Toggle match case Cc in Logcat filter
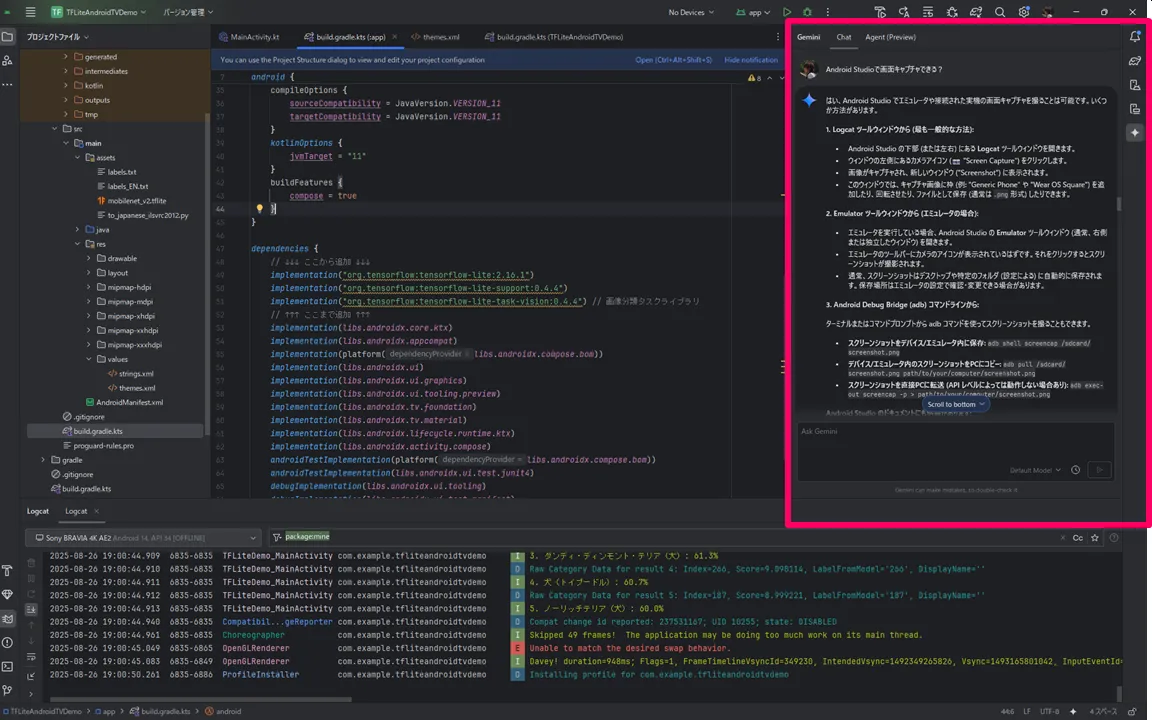Screen dimensions: 1152x720 (1077, 538)
